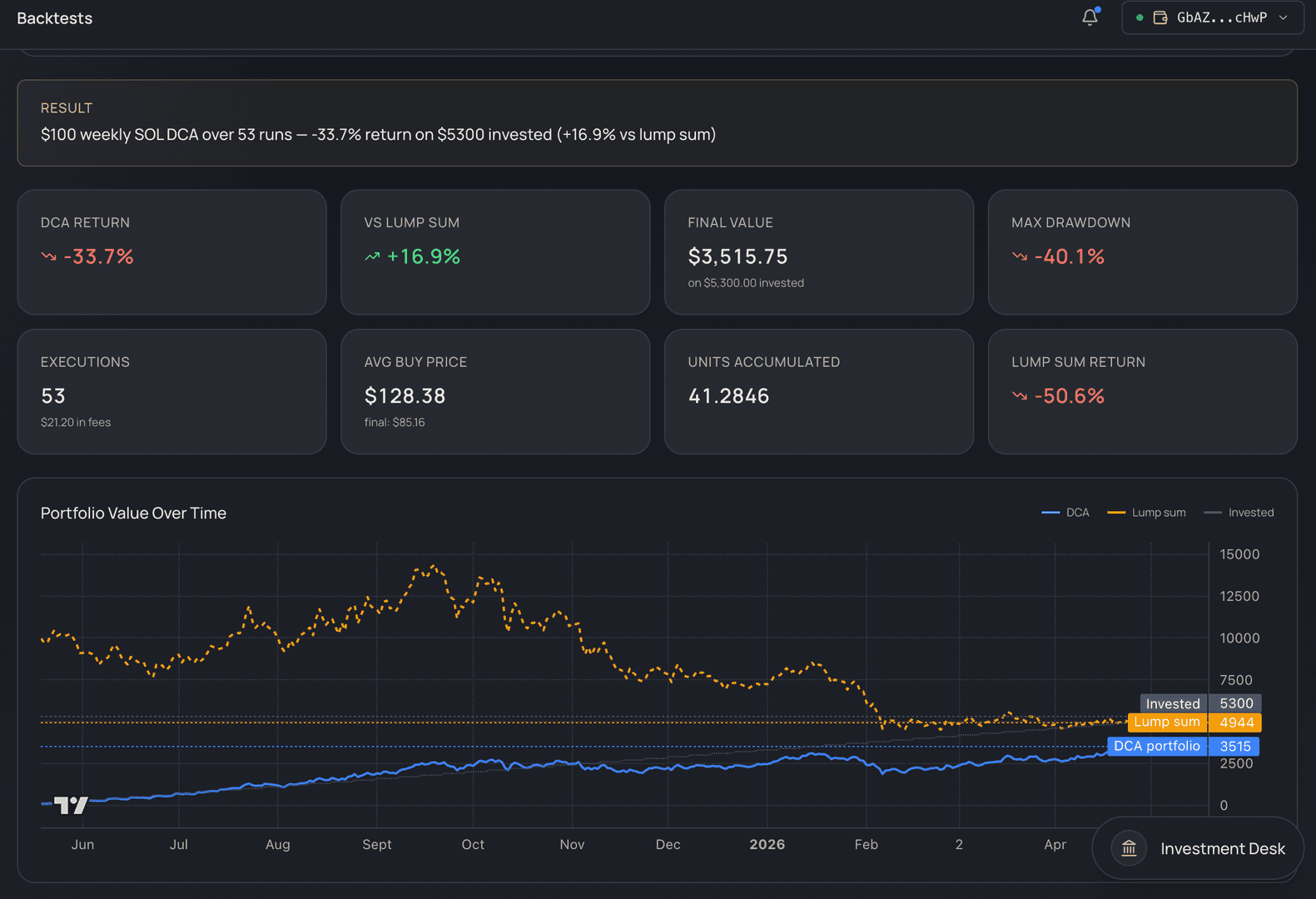Click the Nov label on time axis
1316x899 pixels.
tap(572, 844)
